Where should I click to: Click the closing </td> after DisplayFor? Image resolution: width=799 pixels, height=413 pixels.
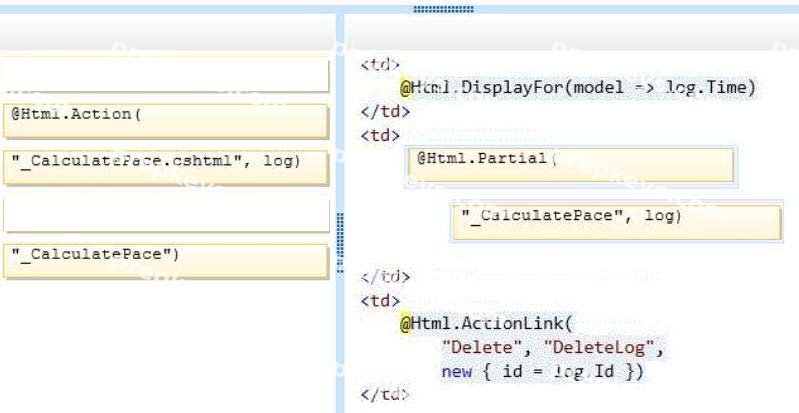coord(385,111)
